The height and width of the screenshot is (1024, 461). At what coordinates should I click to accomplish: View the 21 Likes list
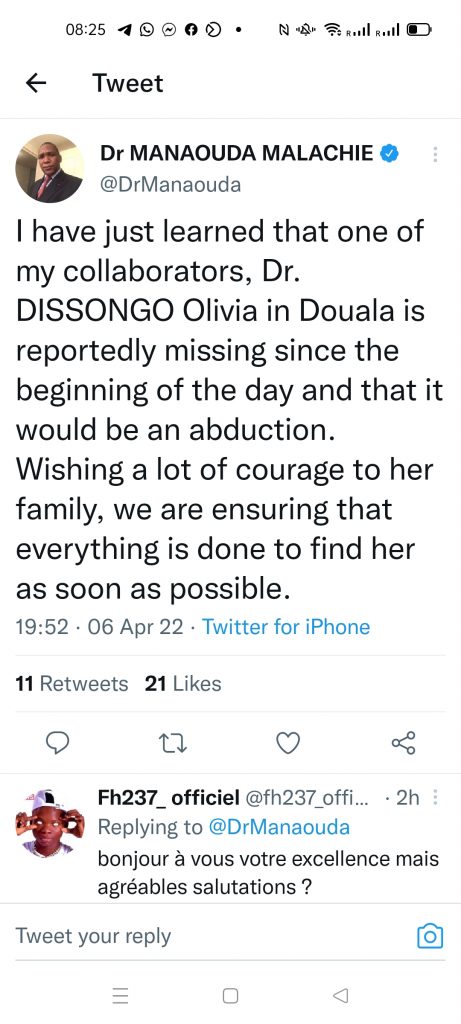[x=183, y=684]
